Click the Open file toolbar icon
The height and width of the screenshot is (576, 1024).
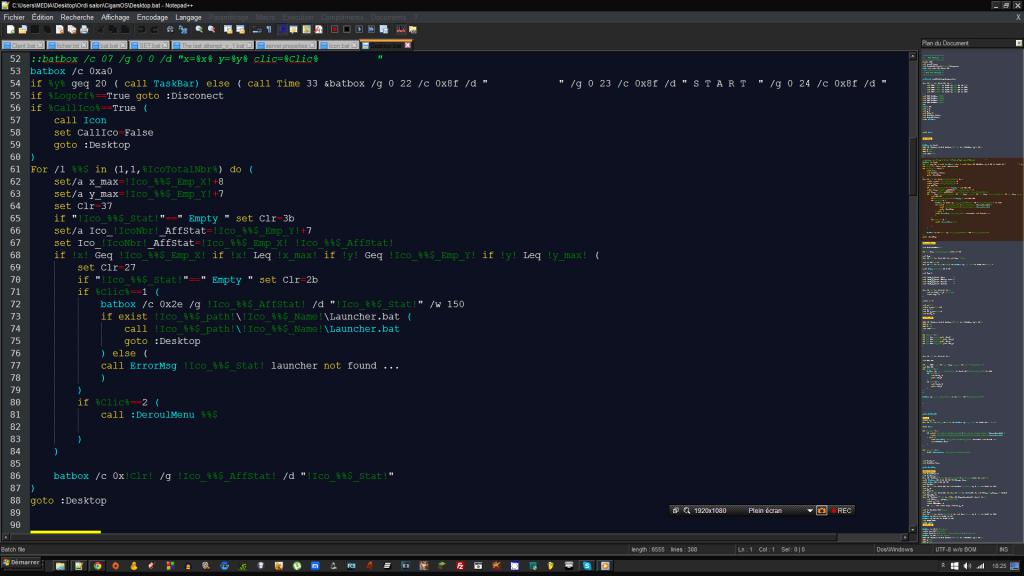pyautogui.click(x=23, y=29)
